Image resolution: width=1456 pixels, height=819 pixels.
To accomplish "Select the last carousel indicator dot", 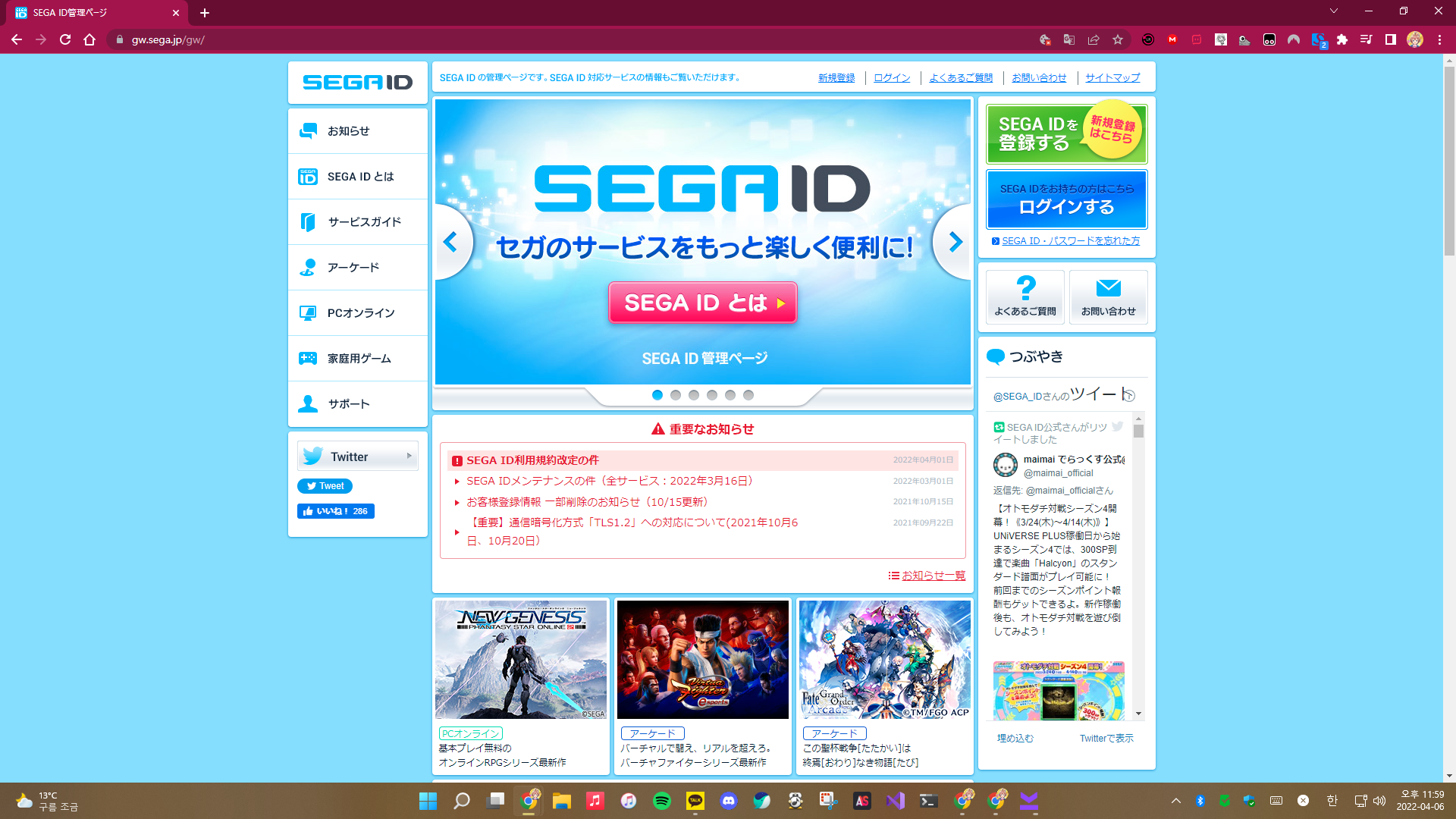I will tap(748, 395).
